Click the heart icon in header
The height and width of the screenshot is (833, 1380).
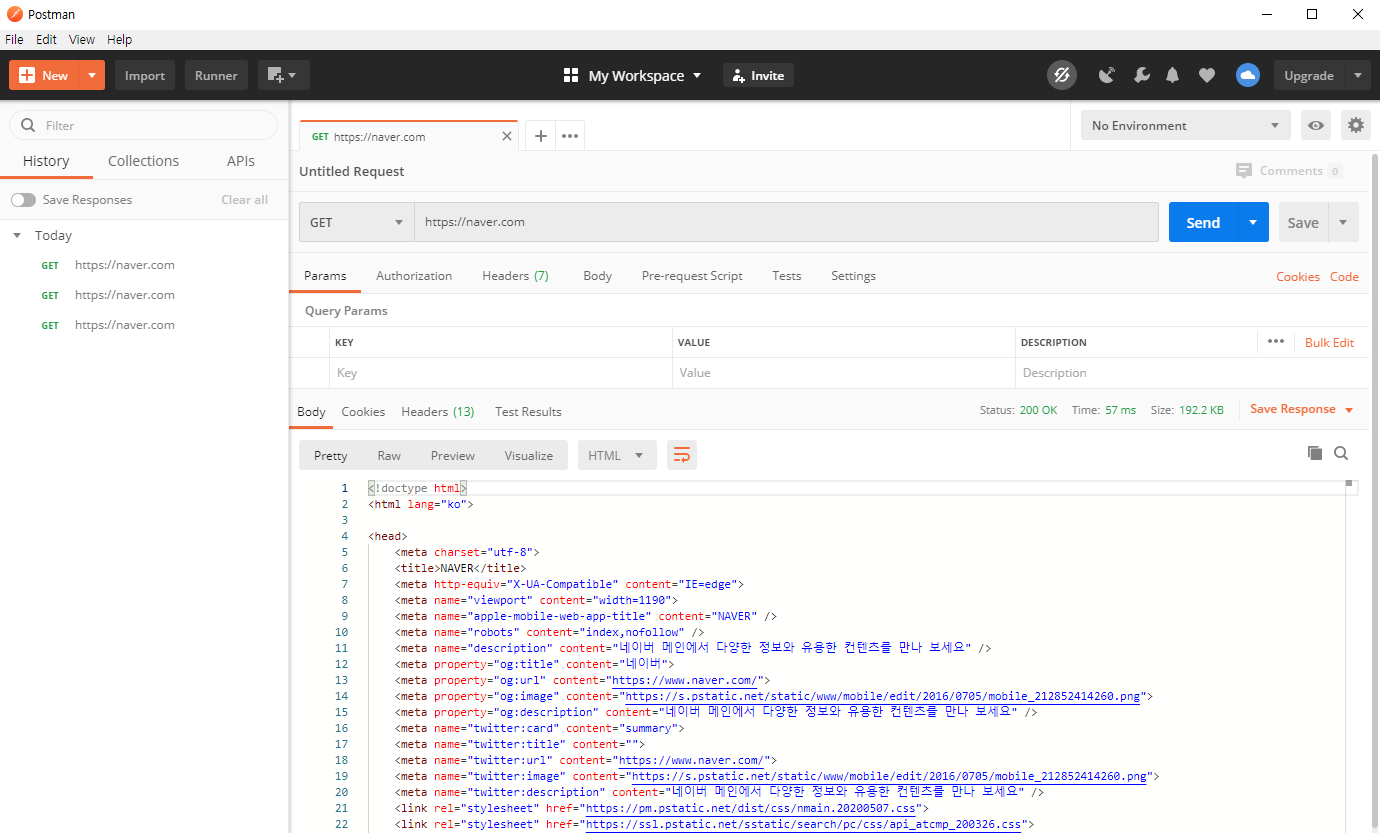click(x=1207, y=75)
